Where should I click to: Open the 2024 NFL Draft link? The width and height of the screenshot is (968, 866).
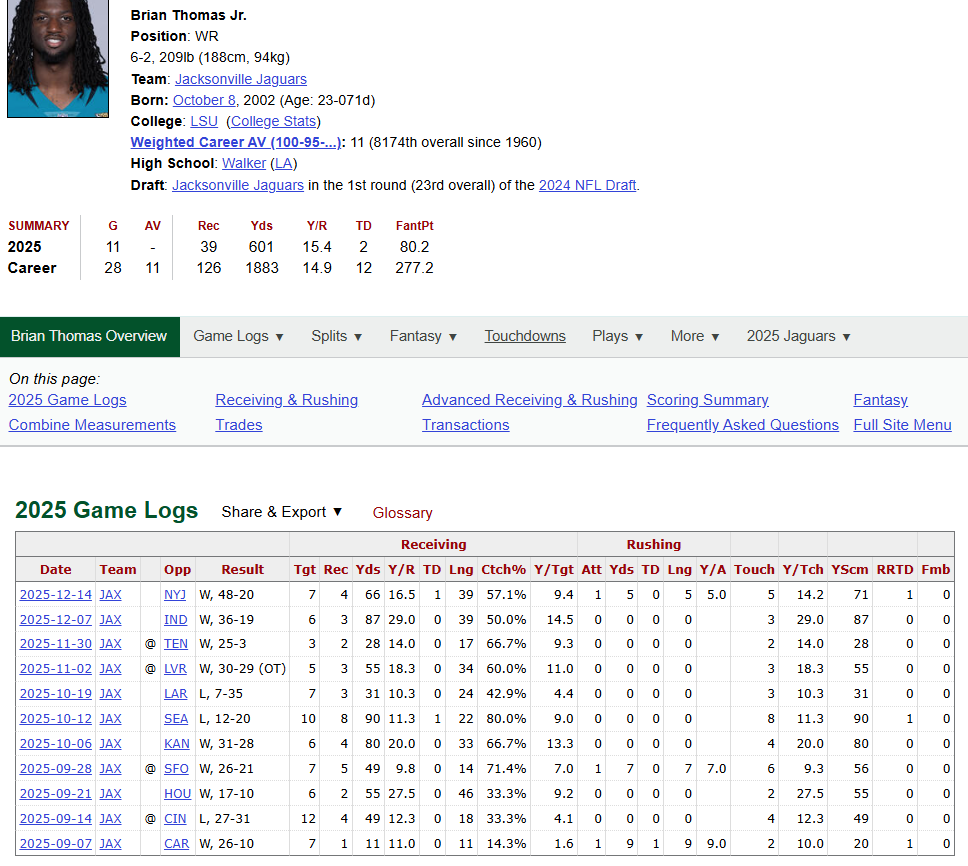coord(587,185)
